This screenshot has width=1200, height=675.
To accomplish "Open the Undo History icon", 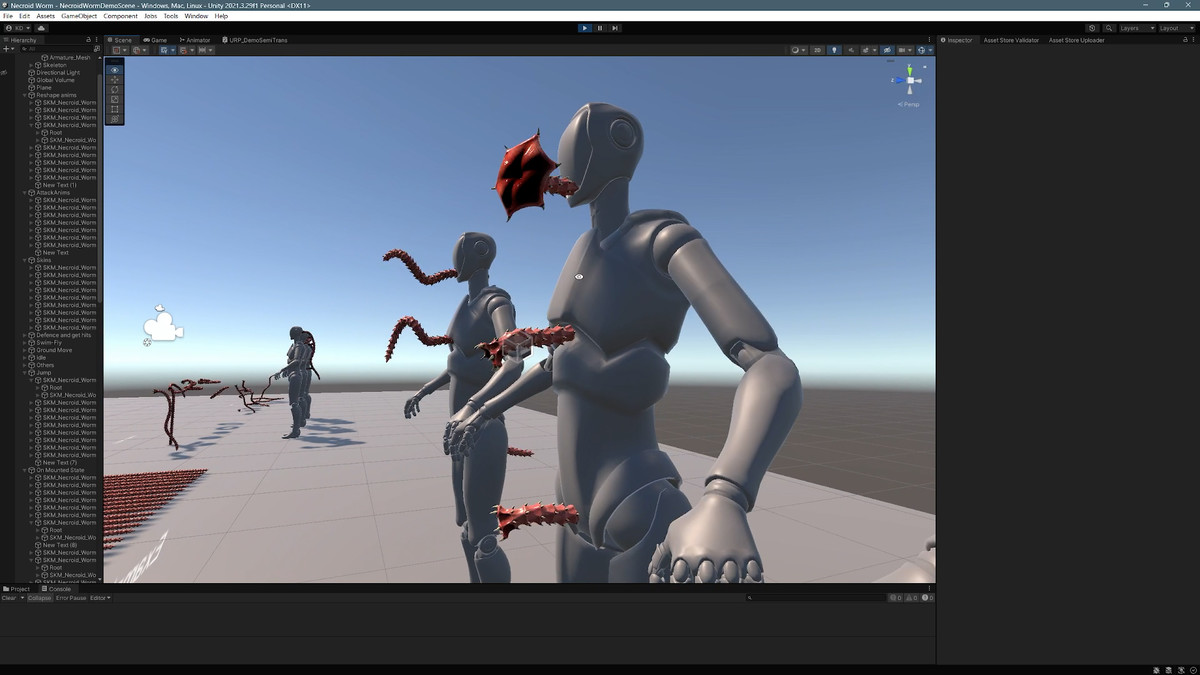I will click(x=1092, y=28).
